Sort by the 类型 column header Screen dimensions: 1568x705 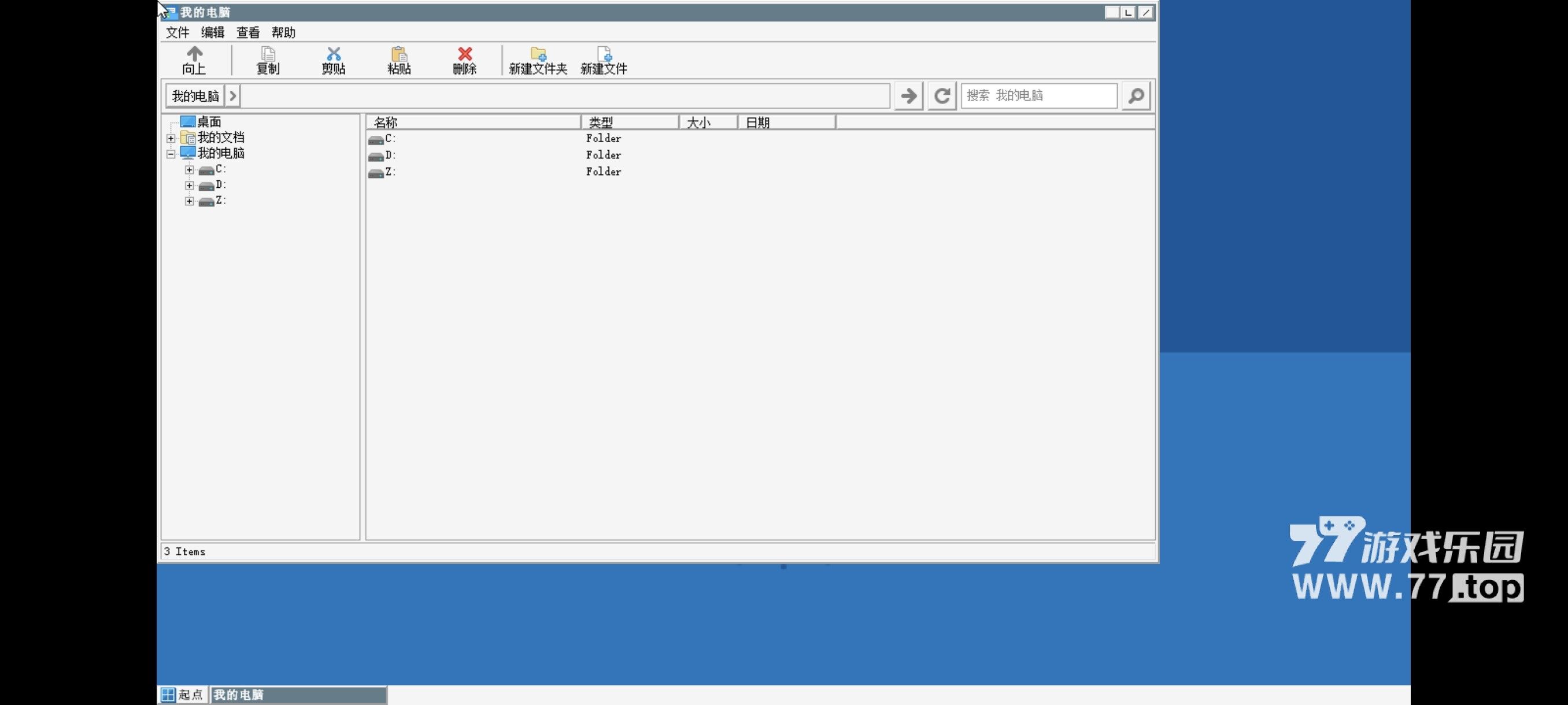[630, 123]
